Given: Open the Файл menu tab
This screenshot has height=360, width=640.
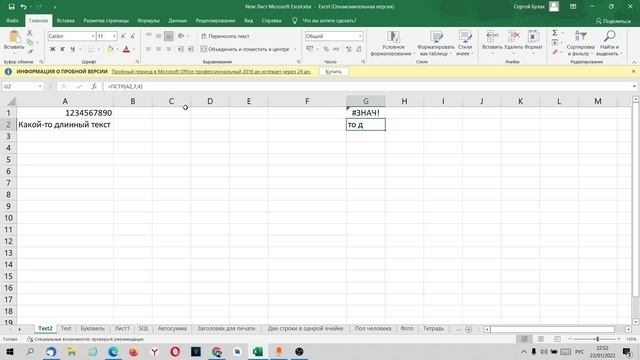Looking at the screenshot, I should click(12, 20).
